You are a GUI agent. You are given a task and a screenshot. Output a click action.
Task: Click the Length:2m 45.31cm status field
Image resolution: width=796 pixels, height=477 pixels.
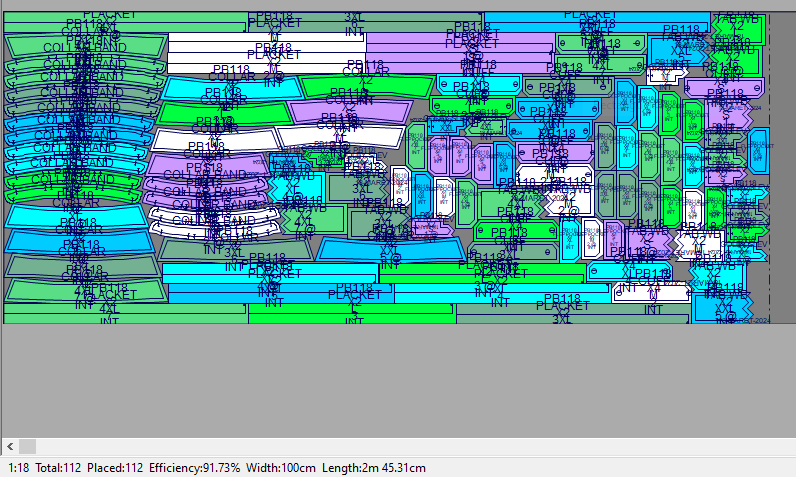(373, 468)
